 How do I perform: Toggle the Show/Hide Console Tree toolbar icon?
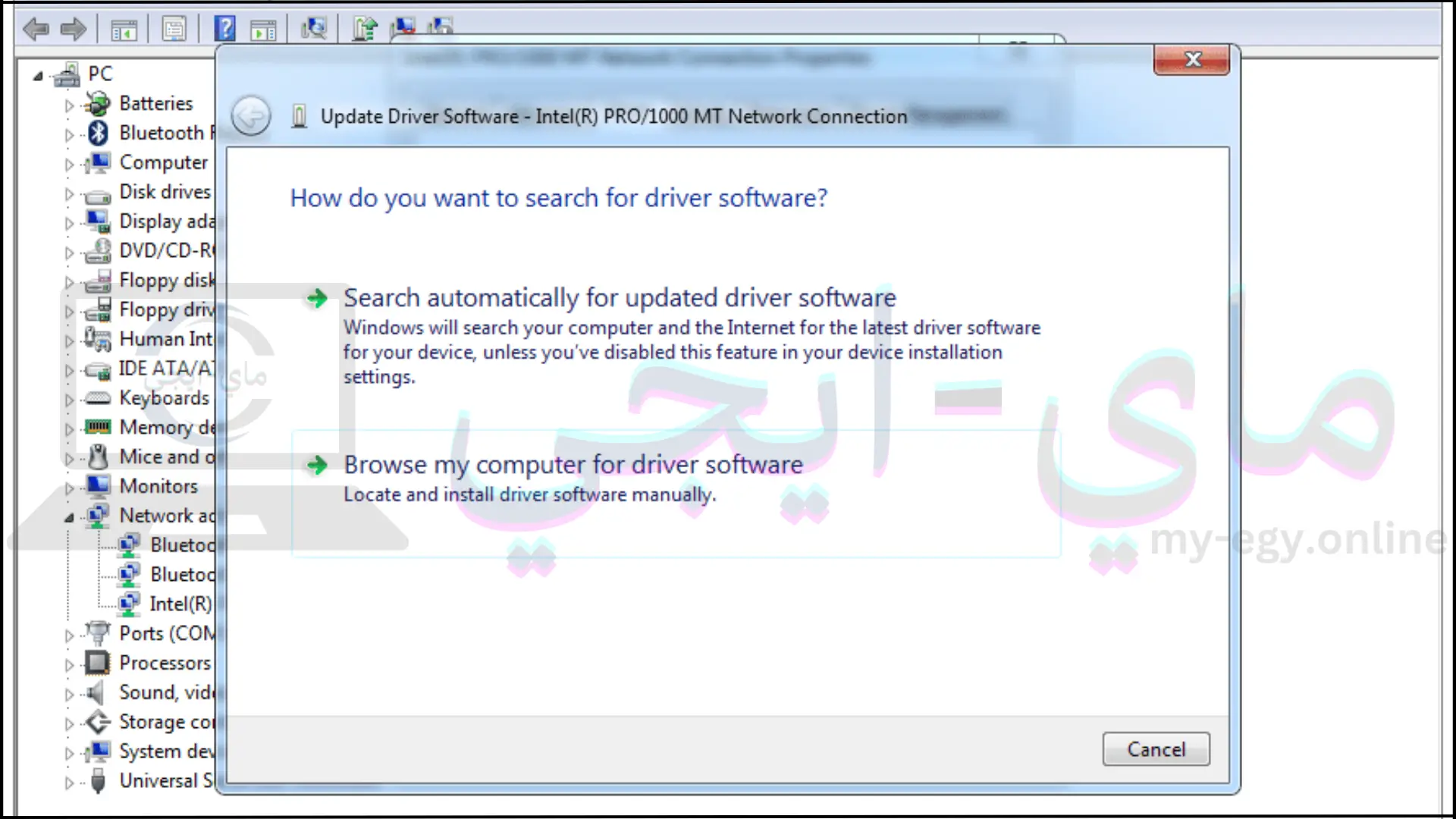pos(124,30)
